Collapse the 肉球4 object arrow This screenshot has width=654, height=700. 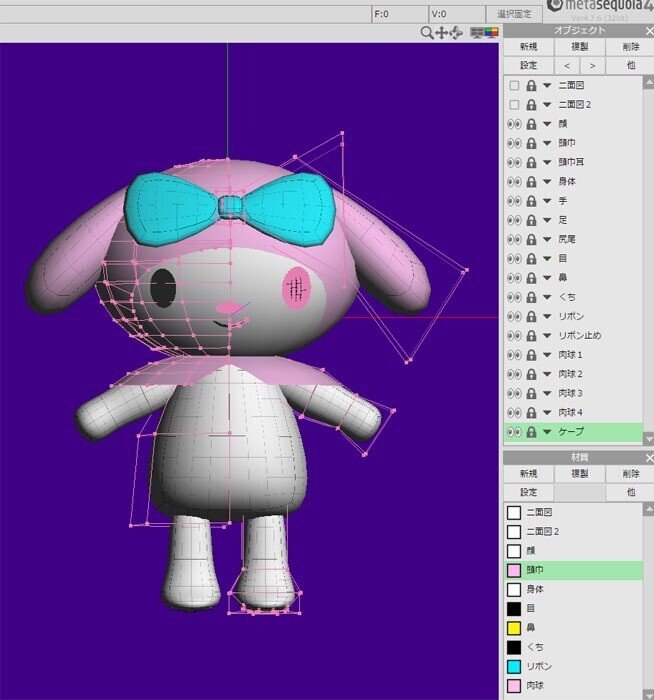coord(547,412)
